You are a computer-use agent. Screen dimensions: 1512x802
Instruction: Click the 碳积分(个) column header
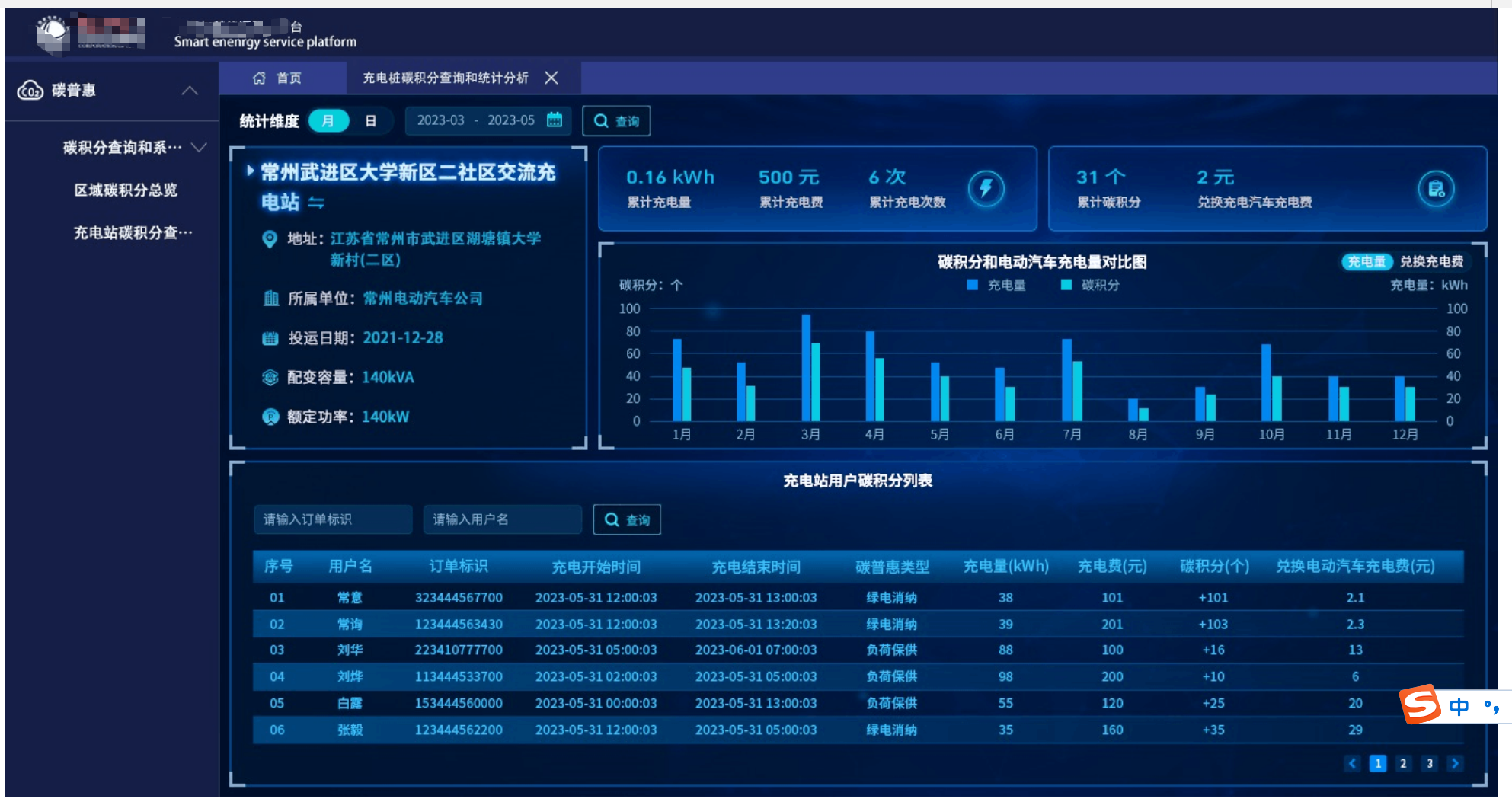click(x=1214, y=566)
